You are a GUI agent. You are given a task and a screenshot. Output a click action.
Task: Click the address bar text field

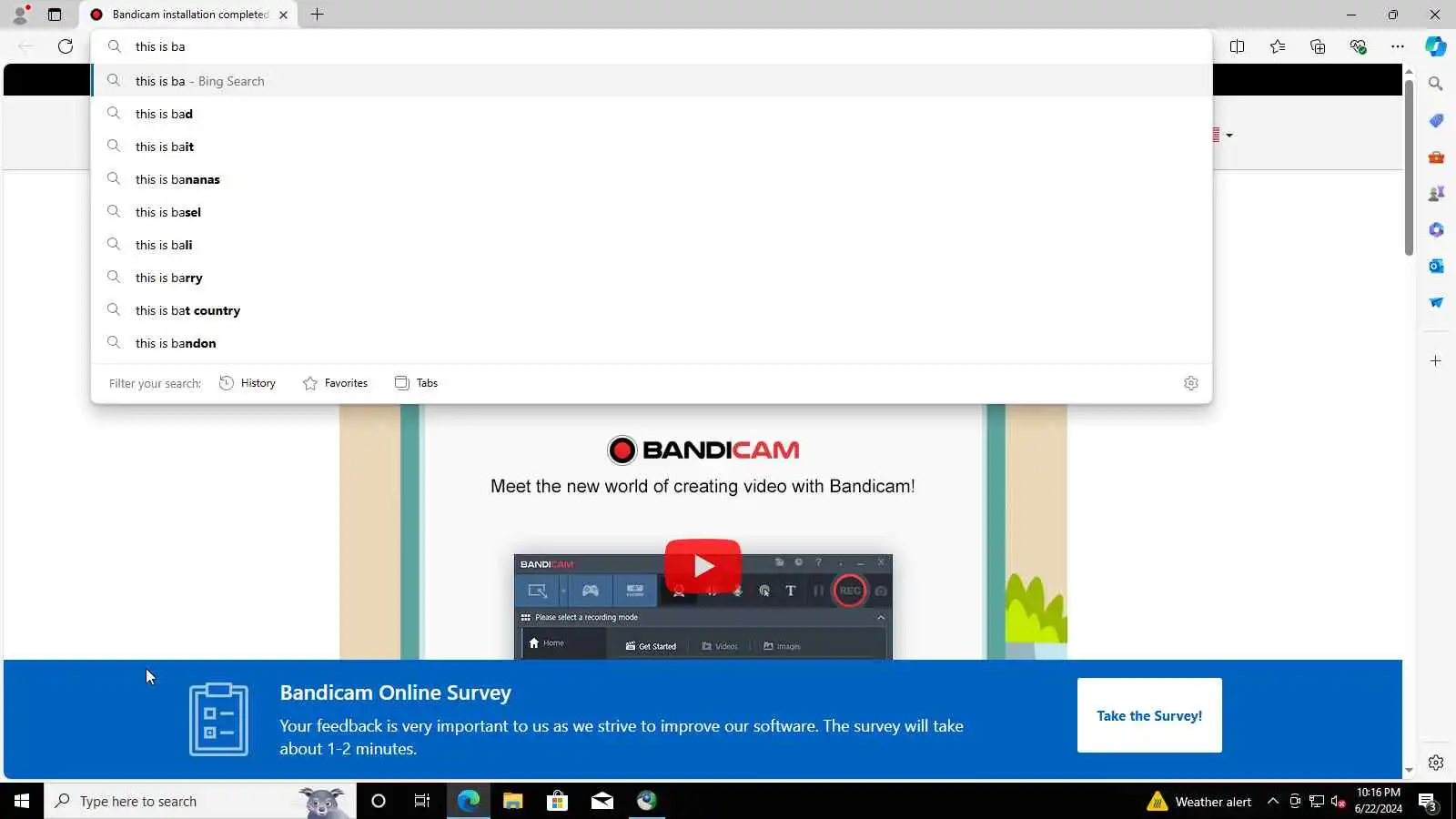click(652, 46)
